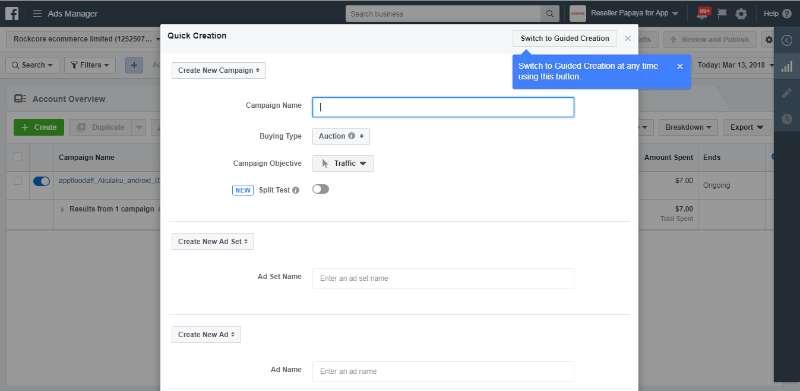The image size is (800, 391).
Task: Click the search magnifier button in top bar
Action: [549, 14]
